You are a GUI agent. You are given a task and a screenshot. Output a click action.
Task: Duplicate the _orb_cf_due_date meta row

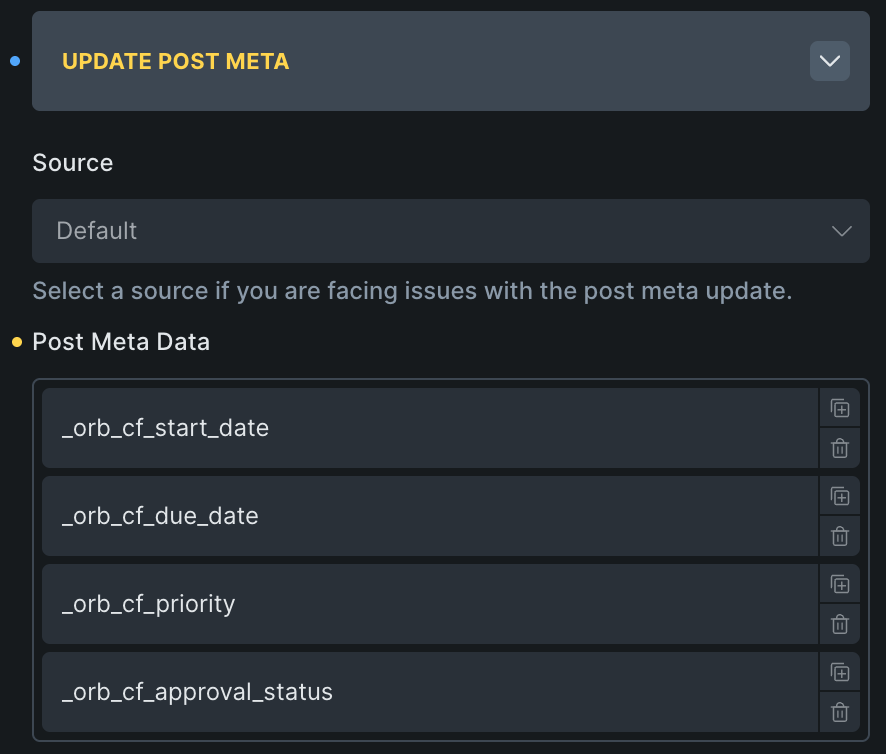coord(840,496)
